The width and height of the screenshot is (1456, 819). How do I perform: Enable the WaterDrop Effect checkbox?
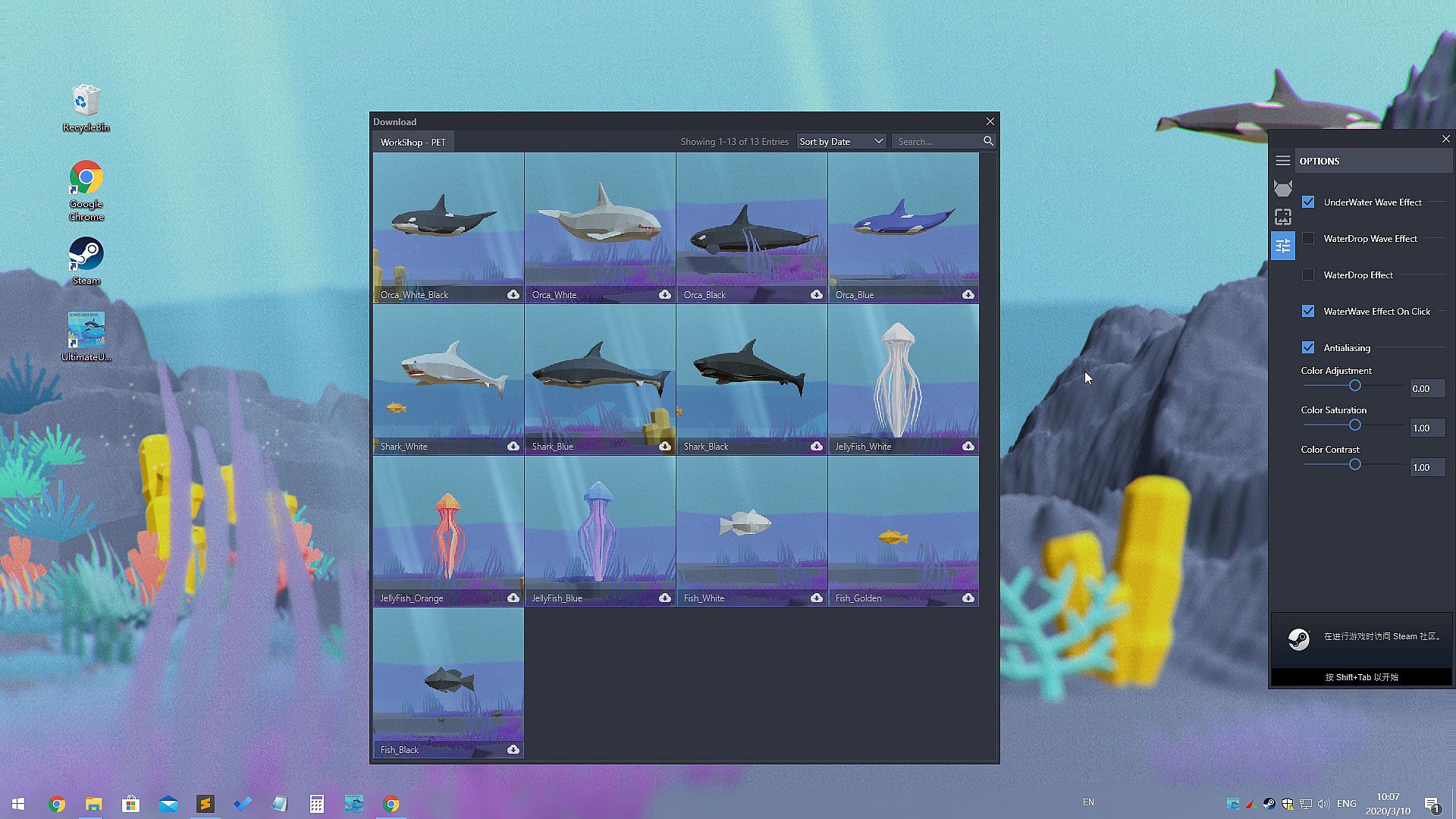tap(1308, 275)
